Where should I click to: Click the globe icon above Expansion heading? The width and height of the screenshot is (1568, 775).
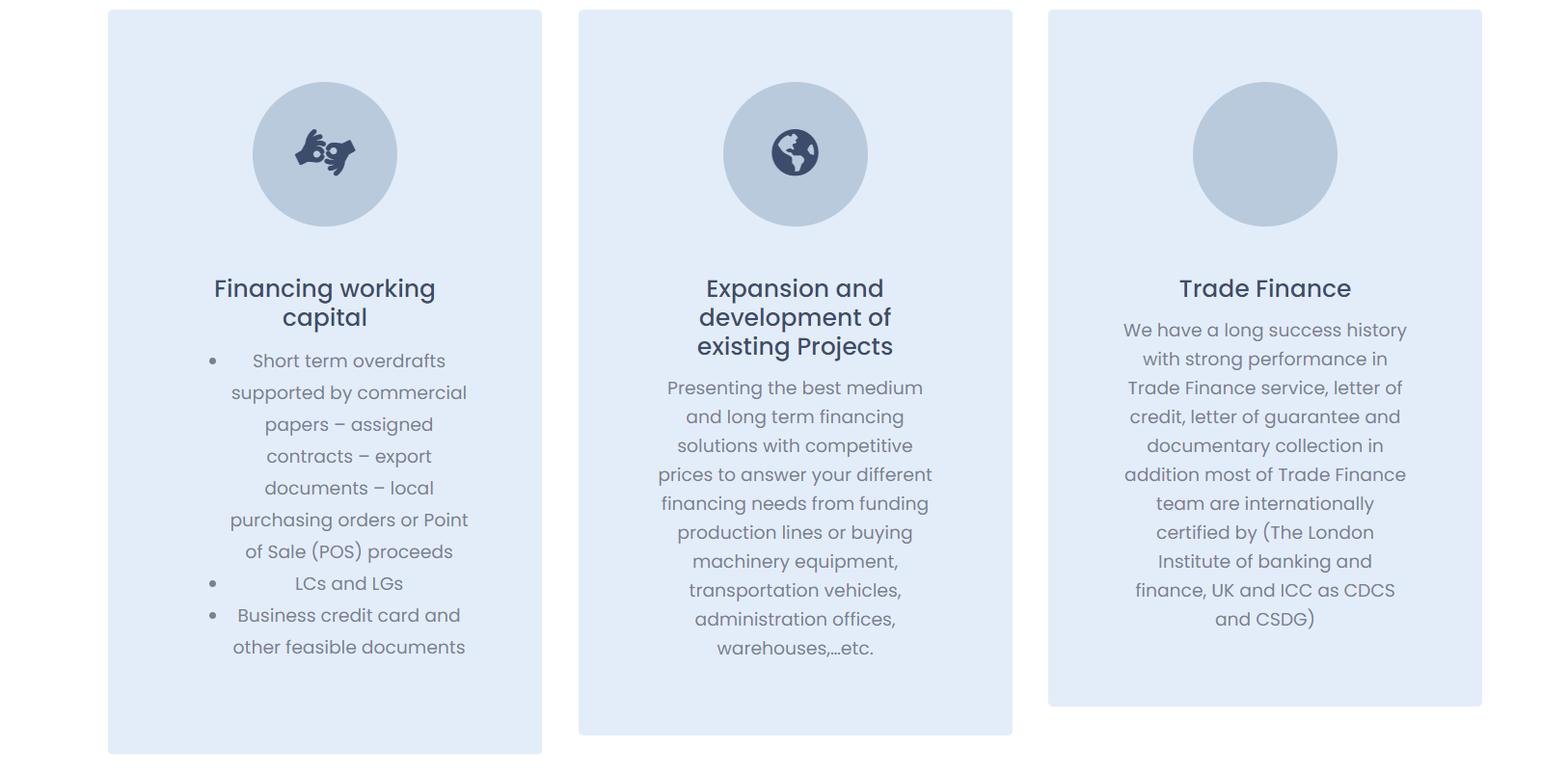795,153
